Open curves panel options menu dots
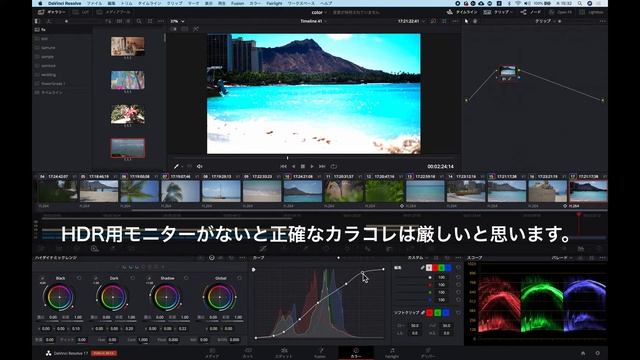 [458, 258]
